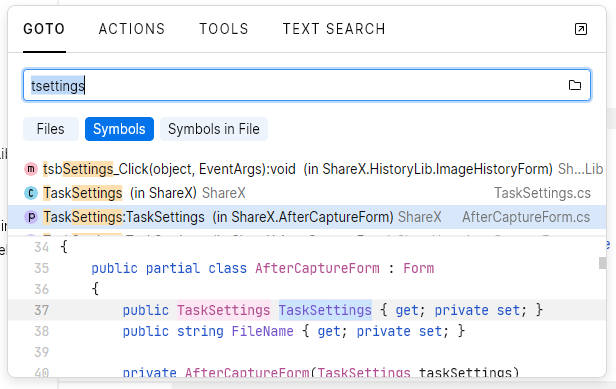Select tsbSettings_Click result row
Screen dimensions: 616x389
pos(307,169)
